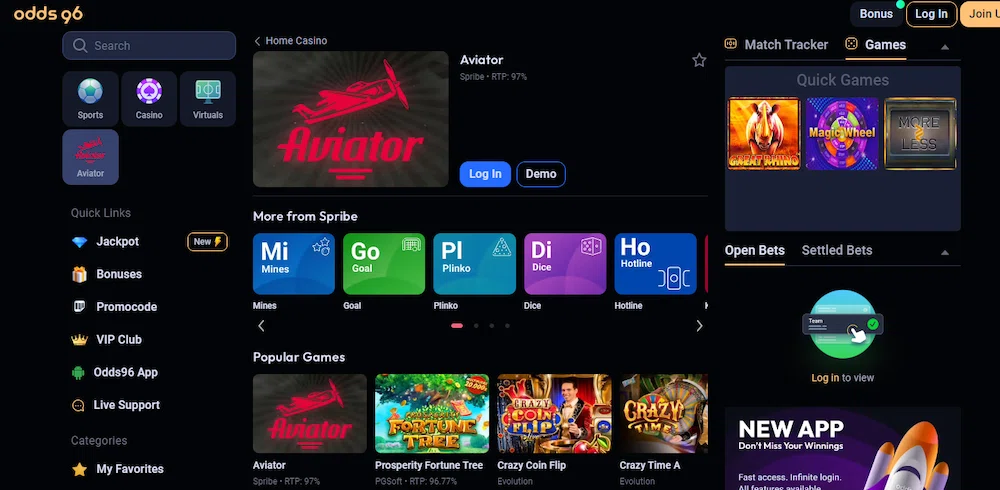Click the Live Support chat icon
Viewport: 1000px width, 490px height.
(78, 405)
